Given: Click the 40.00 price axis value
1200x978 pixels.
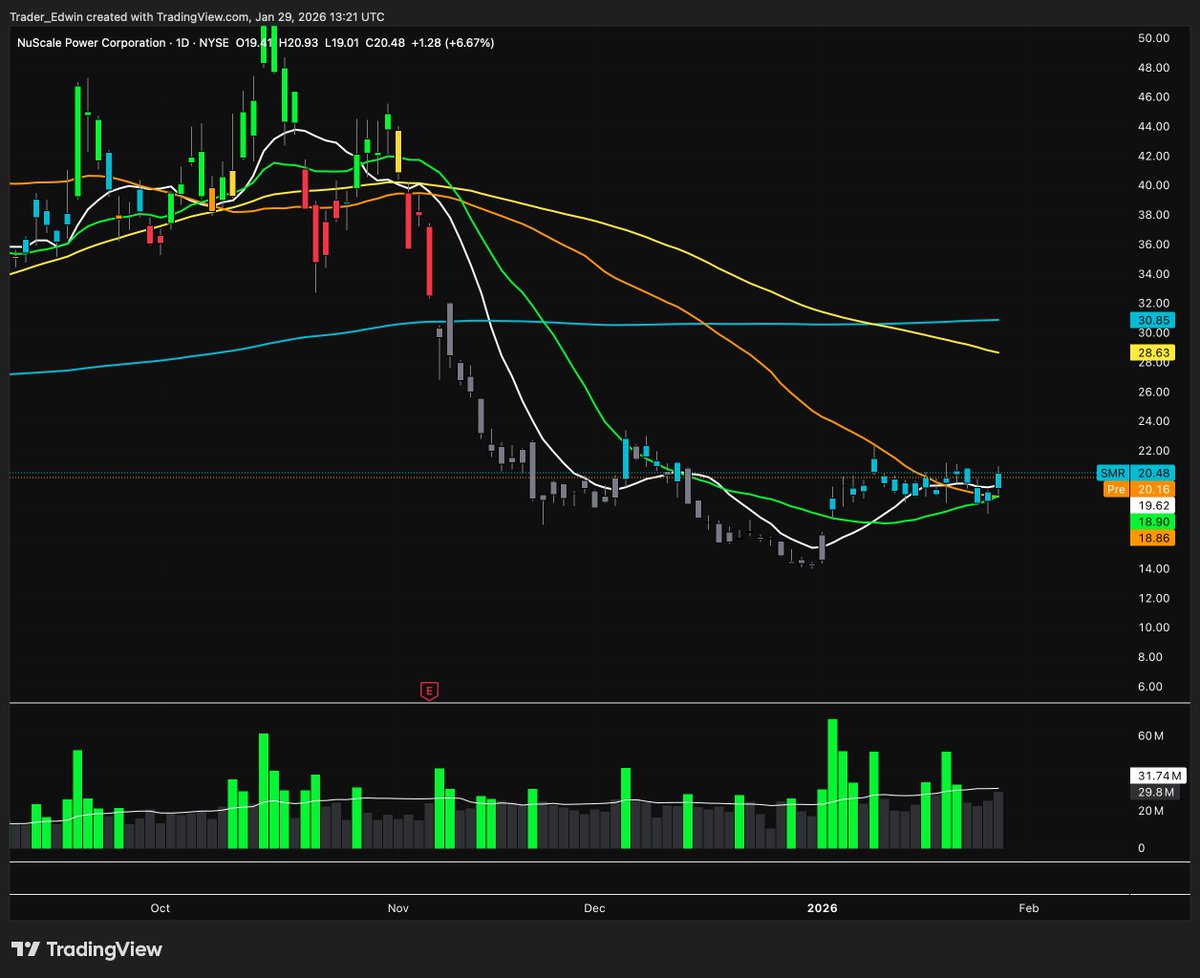Looking at the screenshot, I should (x=1153, y=185).
